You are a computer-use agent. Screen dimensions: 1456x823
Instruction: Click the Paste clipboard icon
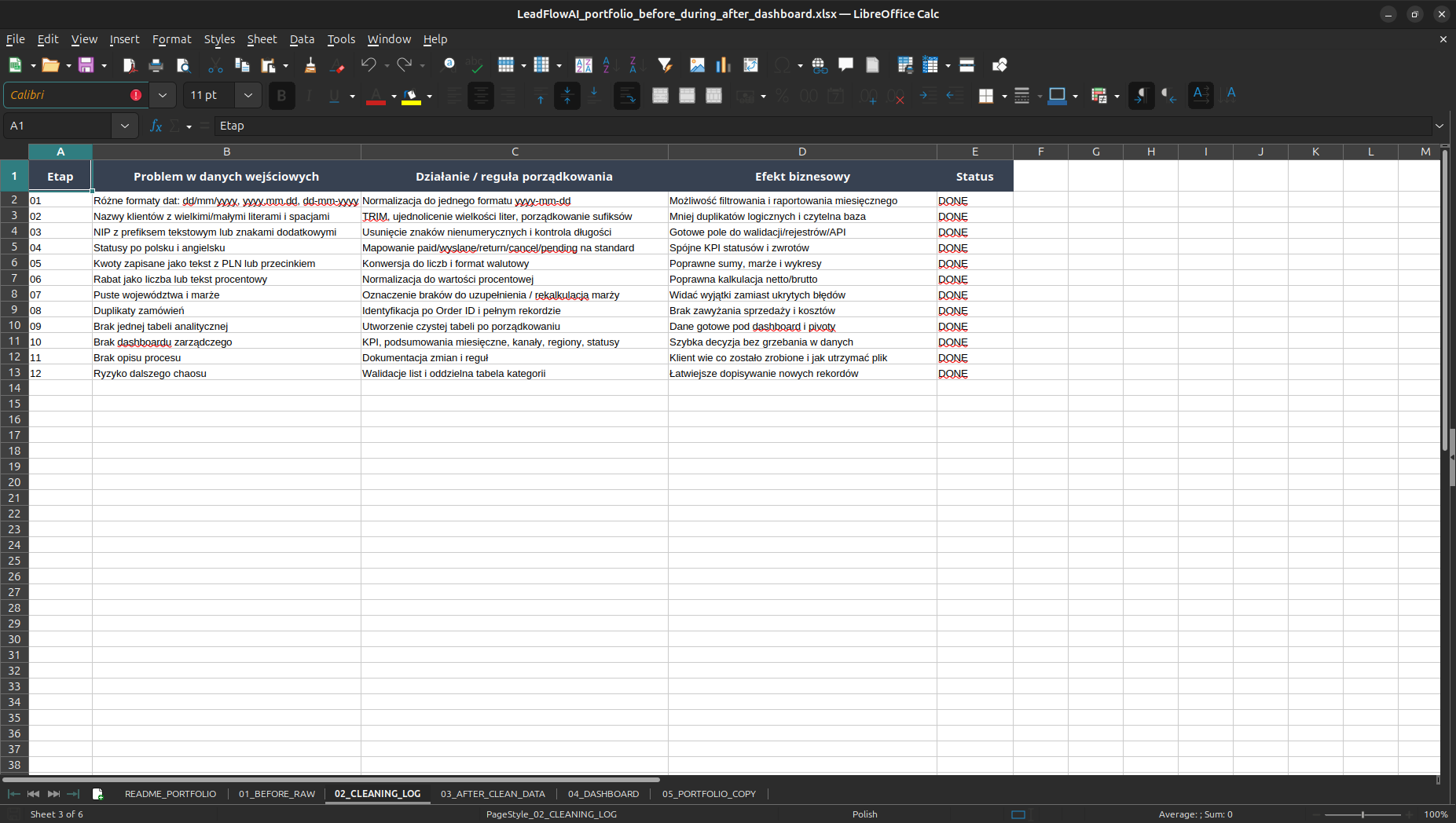tap(269, 65)
